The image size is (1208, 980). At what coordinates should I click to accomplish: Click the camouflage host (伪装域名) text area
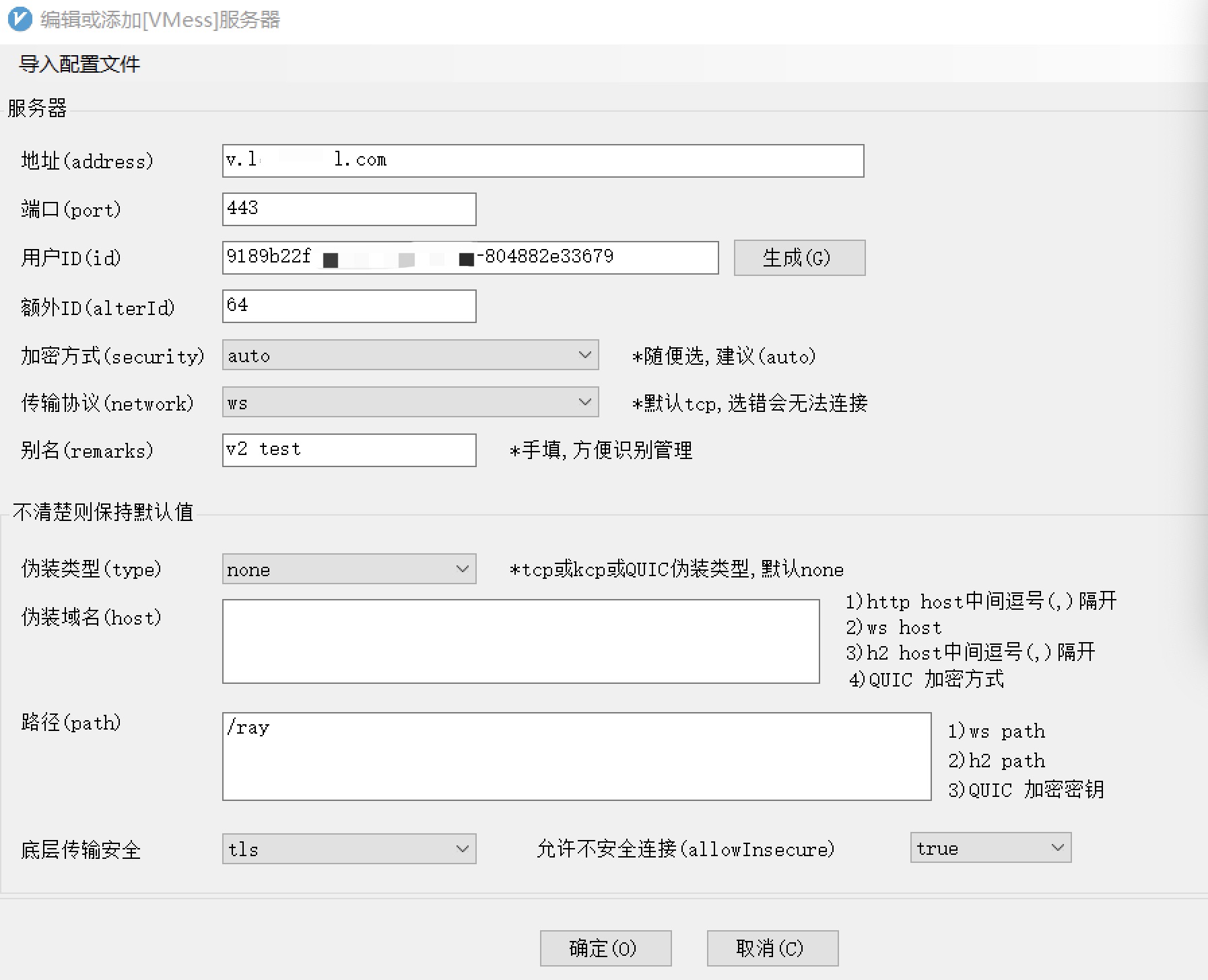coord(521,641)
